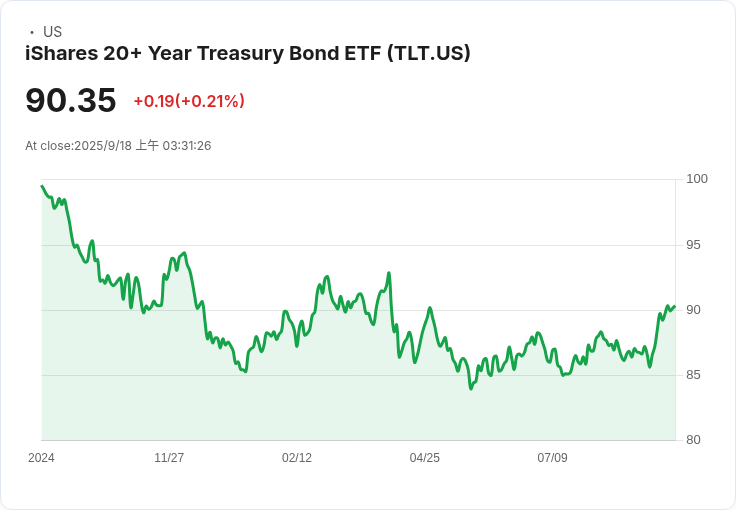Click the 85 y-axis label
The image size is (736, 510).
[693, 375]
